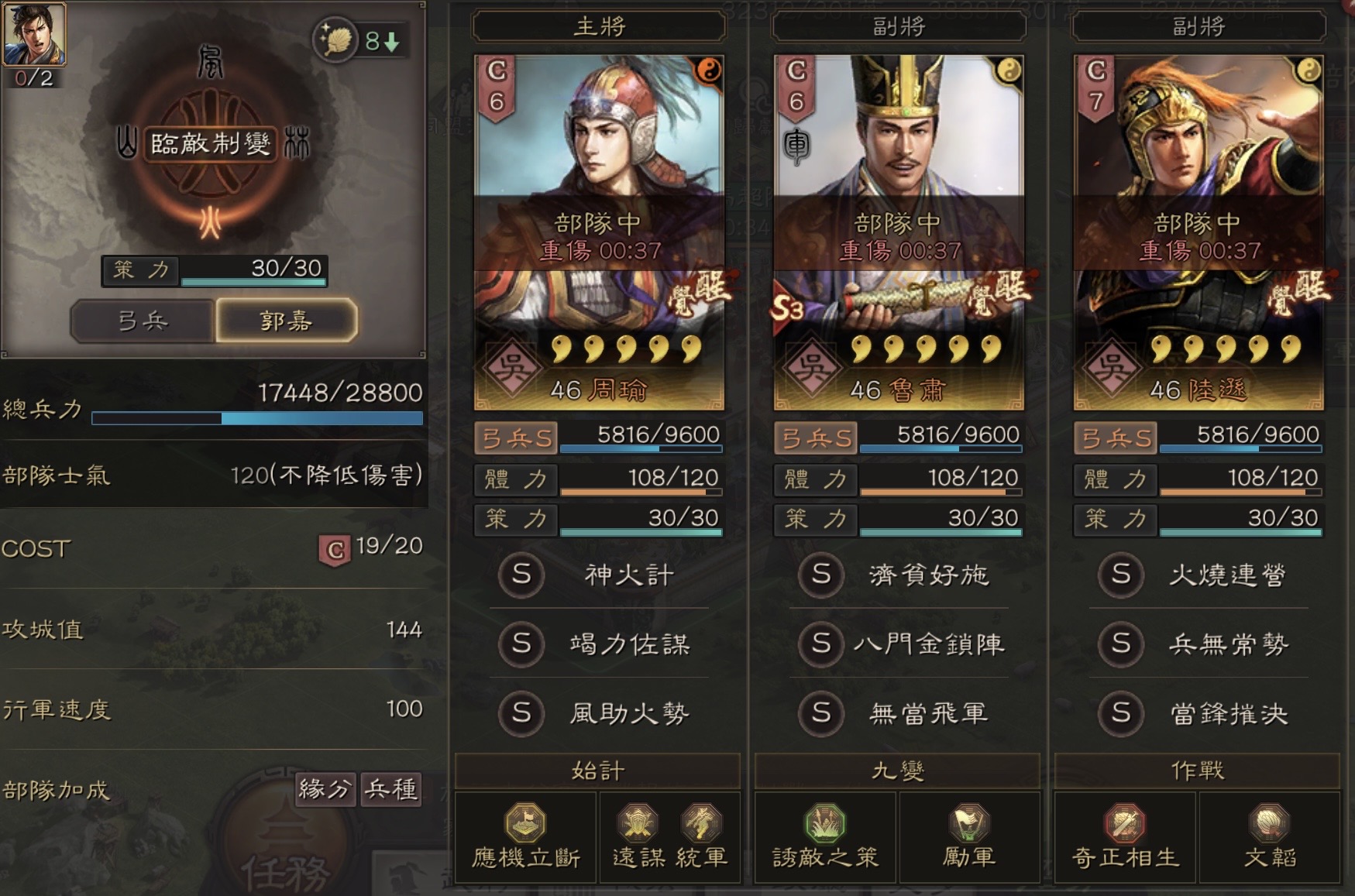The height and width of the screenshot is (896, 1355).
Task: Select the 緣分 bonus button
Action: [325, 789]
